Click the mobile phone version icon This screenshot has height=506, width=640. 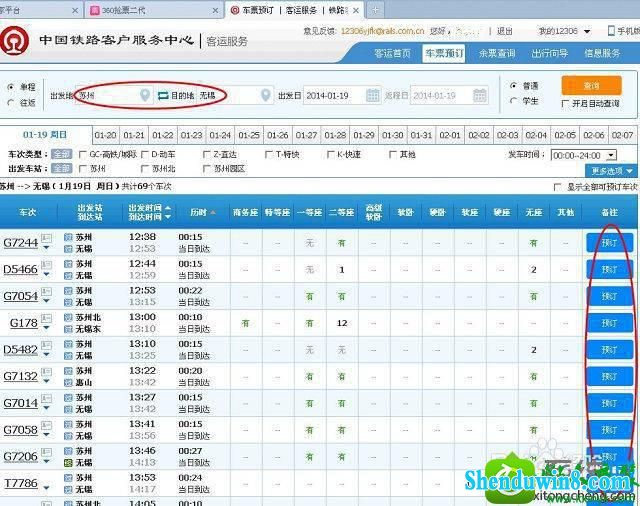tap(611, 31)
